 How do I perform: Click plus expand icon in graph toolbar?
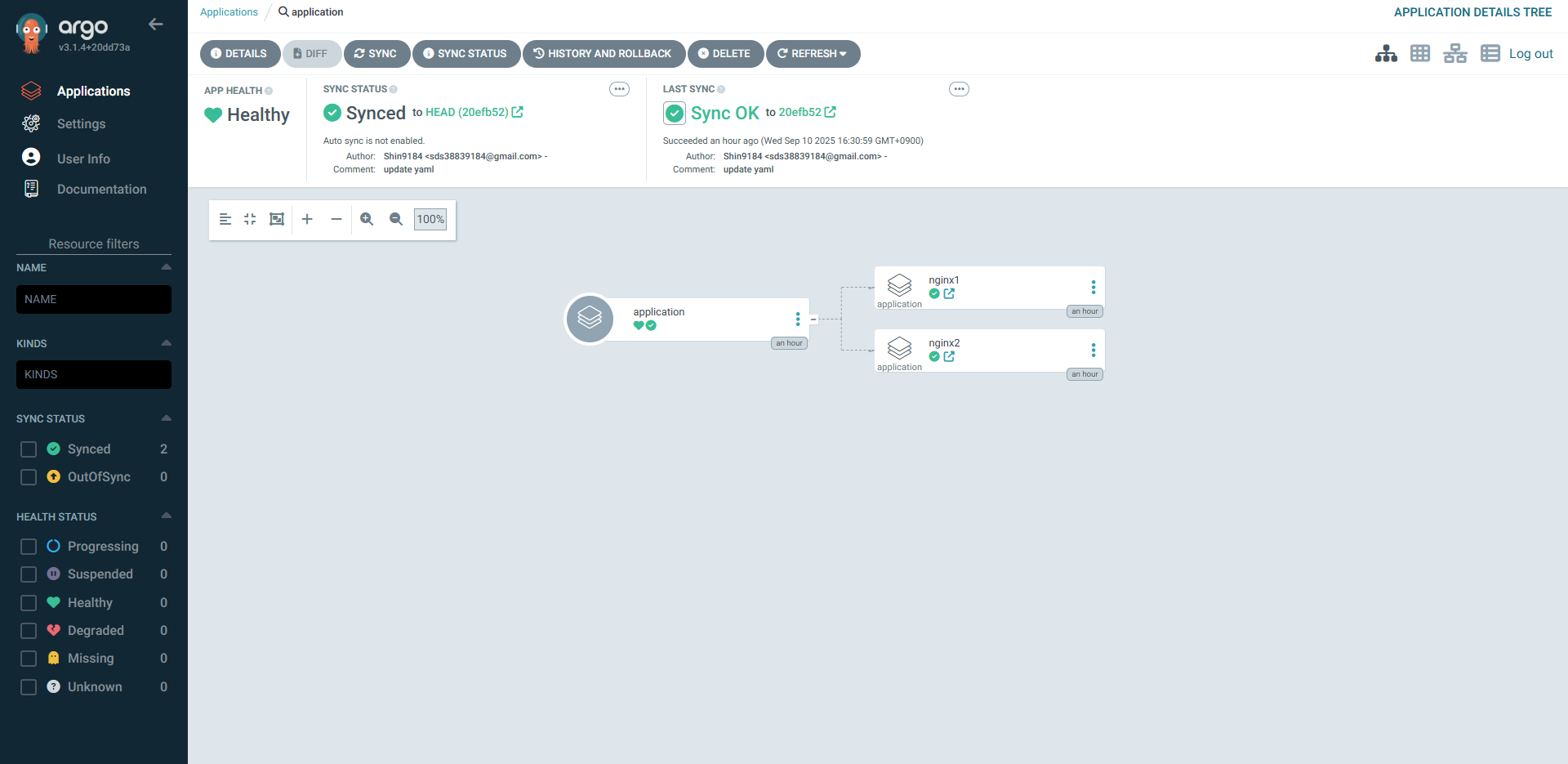pos(307,219)
